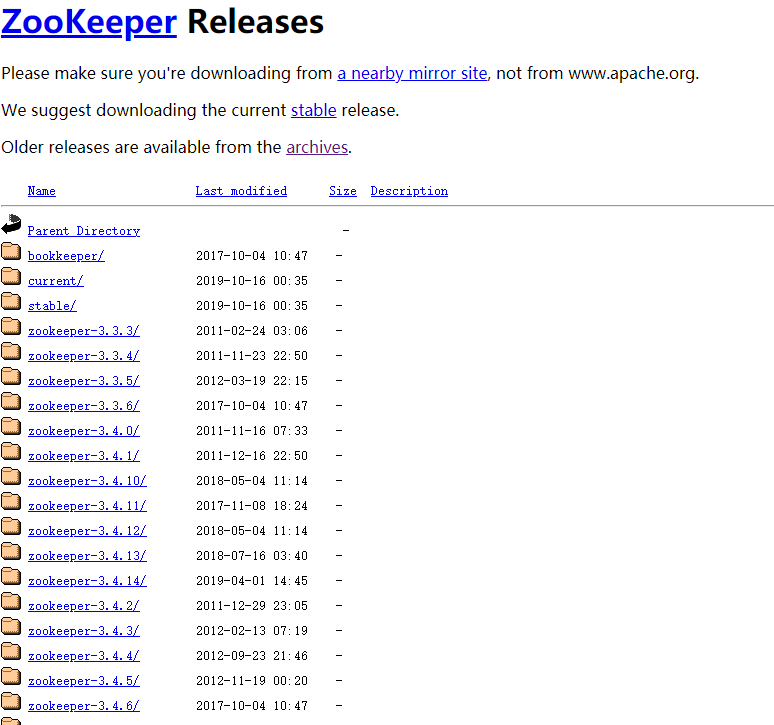
Task: Click the folder icon beside zookeeper-3.4.14/
Action: point(11,576)
